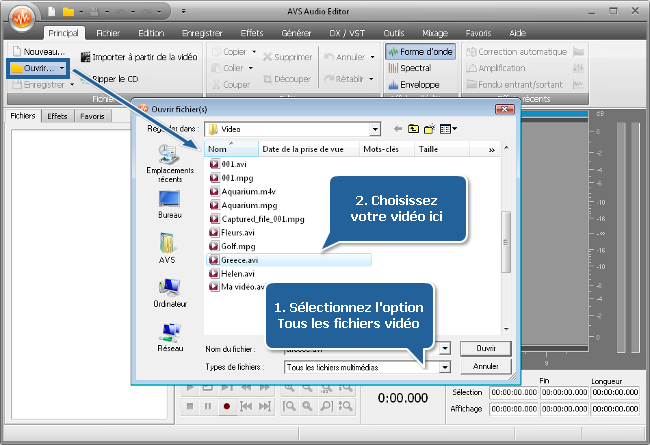Click the Taille column header
The image size is (650, 445).
pos(441,149)
